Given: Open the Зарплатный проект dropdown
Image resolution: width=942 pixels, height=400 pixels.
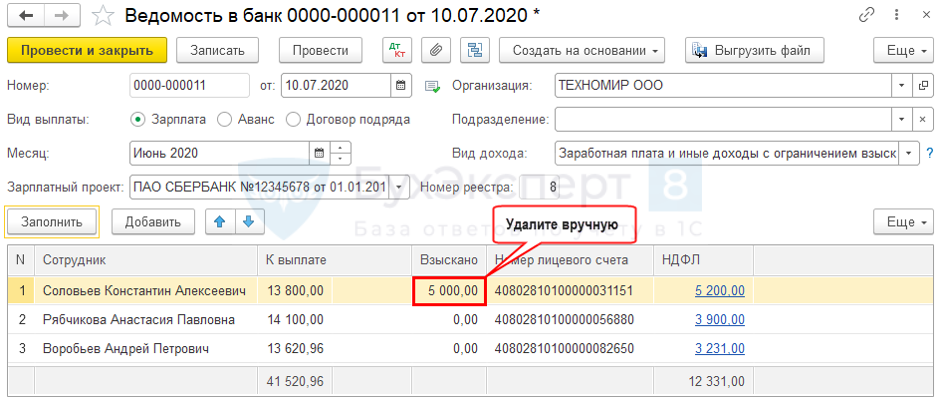Looking at the screenshot, I should 400,187.
